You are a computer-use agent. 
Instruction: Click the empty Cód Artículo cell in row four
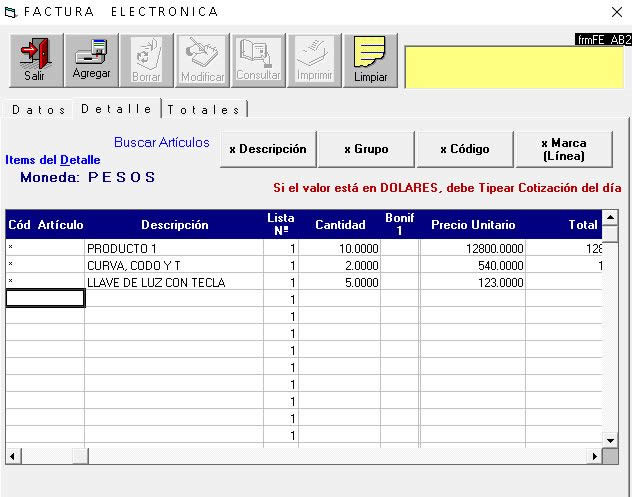[45, 298]
